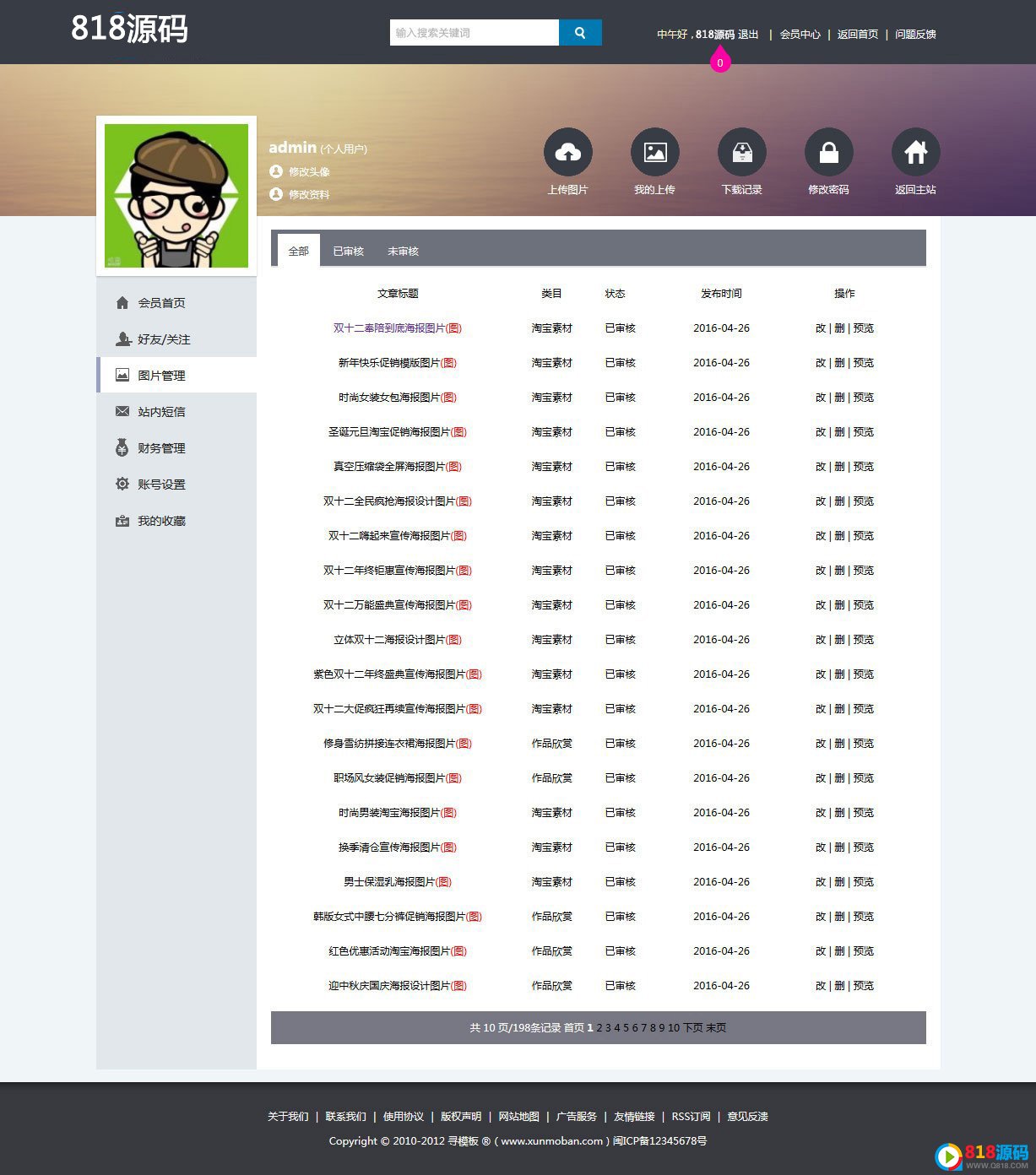Click the user avatar picture
1036x1175 pixels.
click(x=176, y=196)
